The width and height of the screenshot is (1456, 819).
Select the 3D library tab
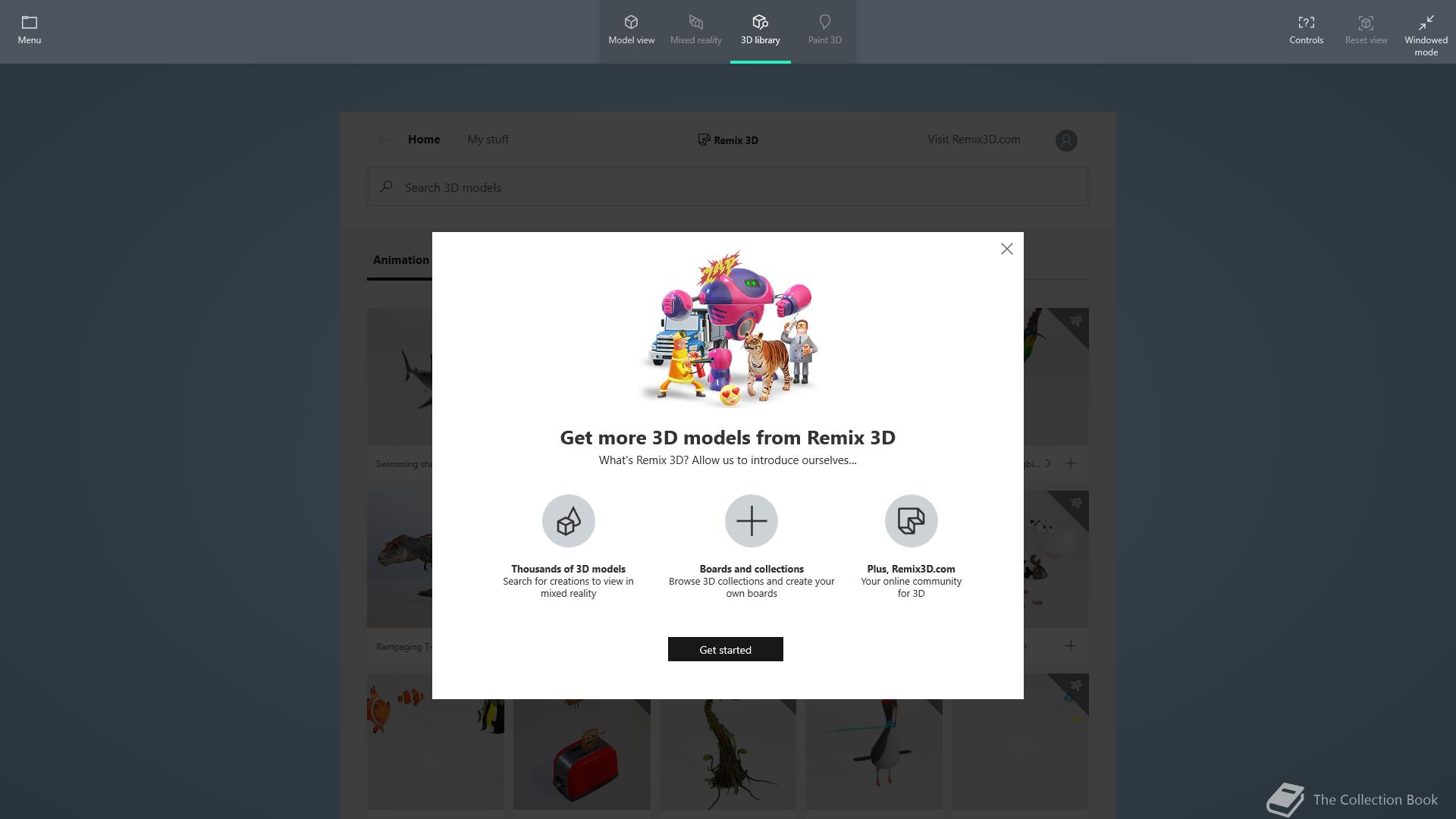(760, 30)
